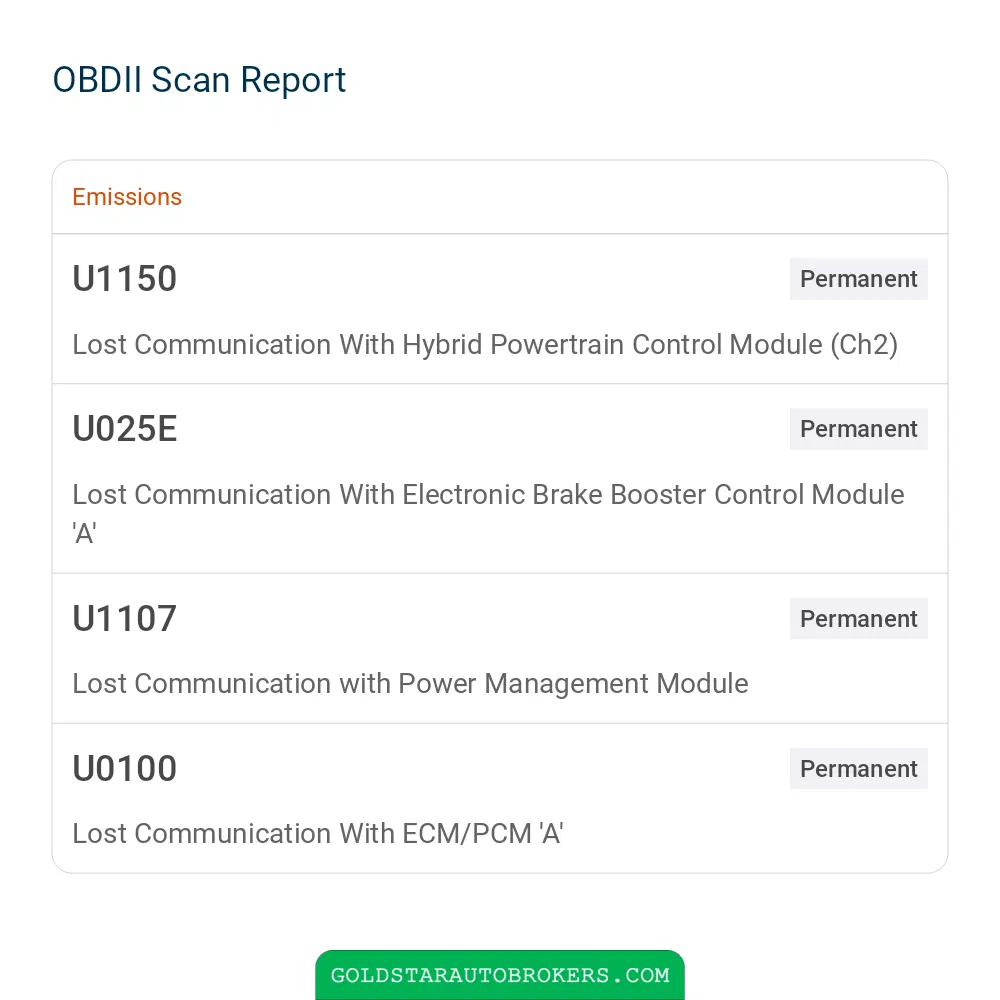
Task: Click the (Ch2) text in the U1150 description
Action: click(x=864, y=344)
